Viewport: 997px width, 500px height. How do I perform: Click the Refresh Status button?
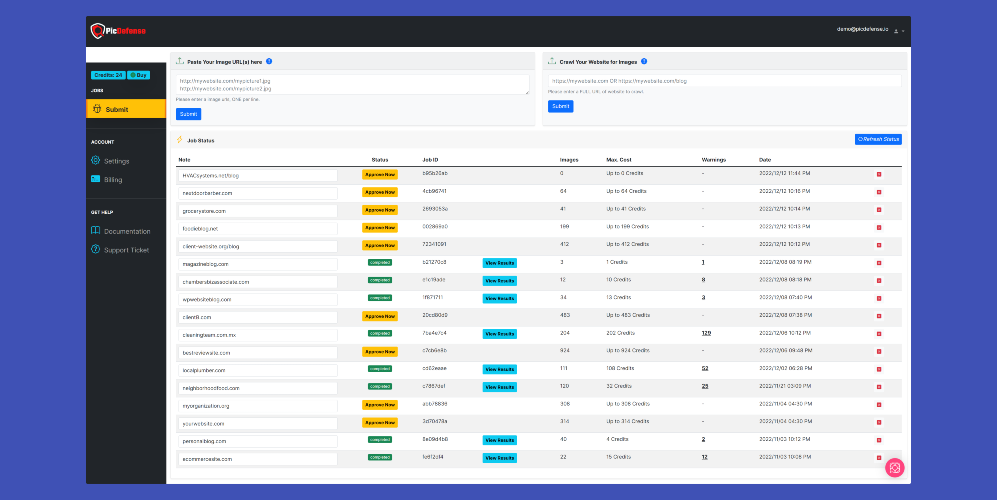(x=878, y=139)
